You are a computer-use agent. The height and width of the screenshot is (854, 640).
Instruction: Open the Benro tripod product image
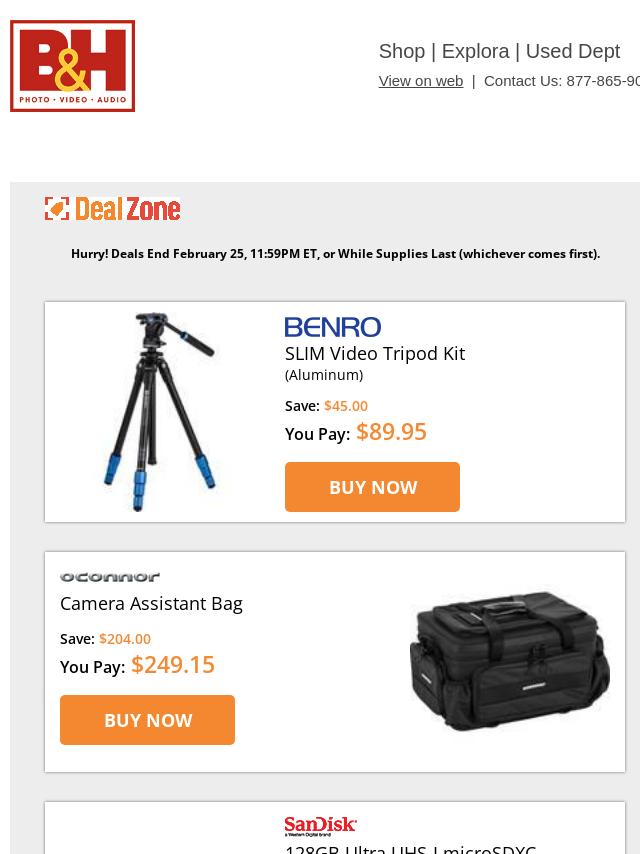160,412
